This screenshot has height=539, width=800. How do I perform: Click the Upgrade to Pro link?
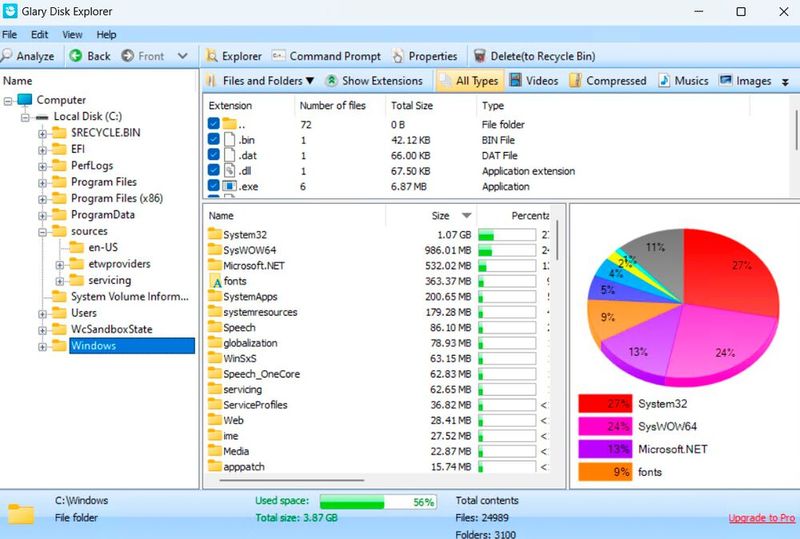762,518
